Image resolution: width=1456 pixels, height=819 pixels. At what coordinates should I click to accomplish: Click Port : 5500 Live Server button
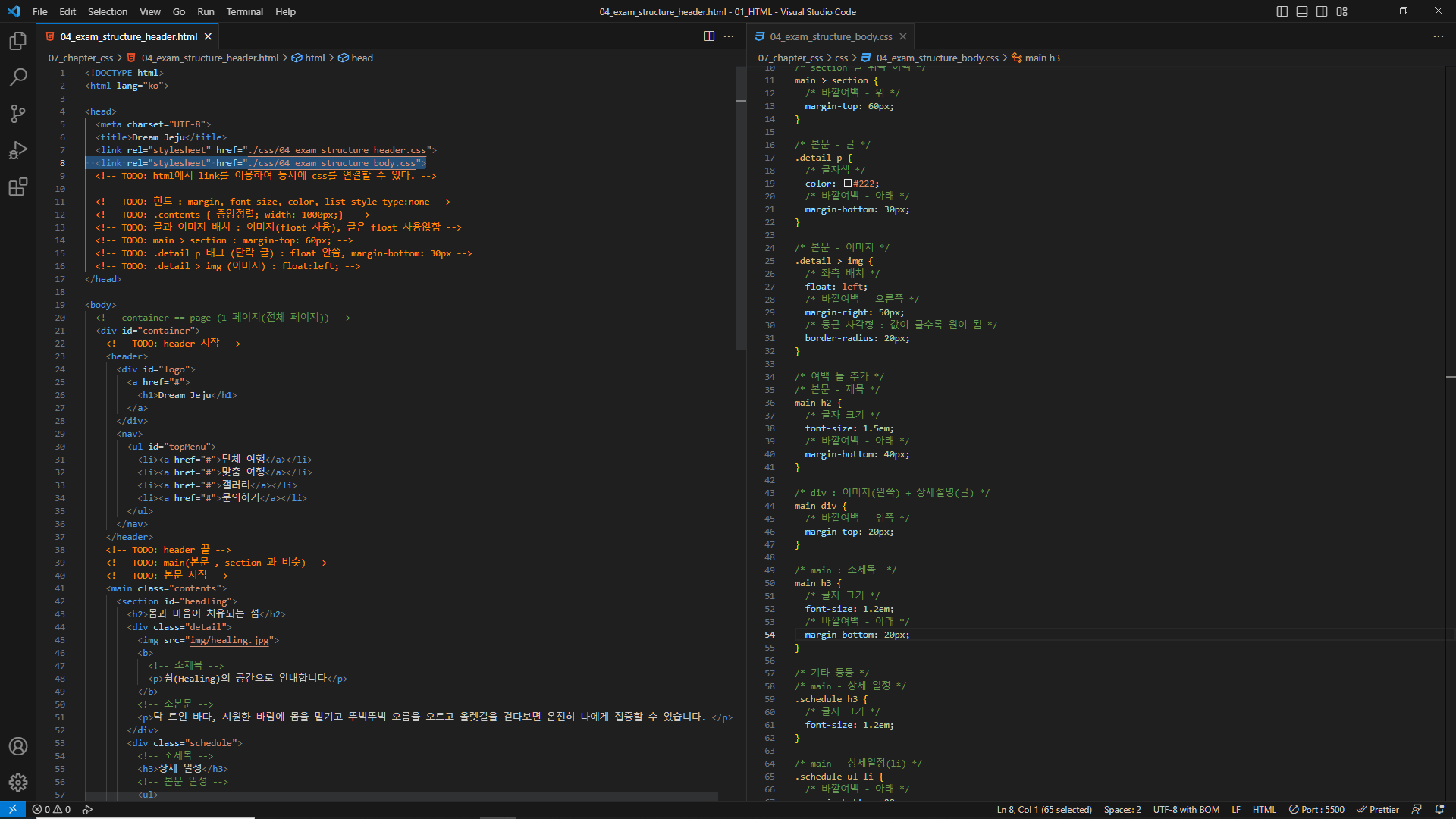coord(1316,809)
